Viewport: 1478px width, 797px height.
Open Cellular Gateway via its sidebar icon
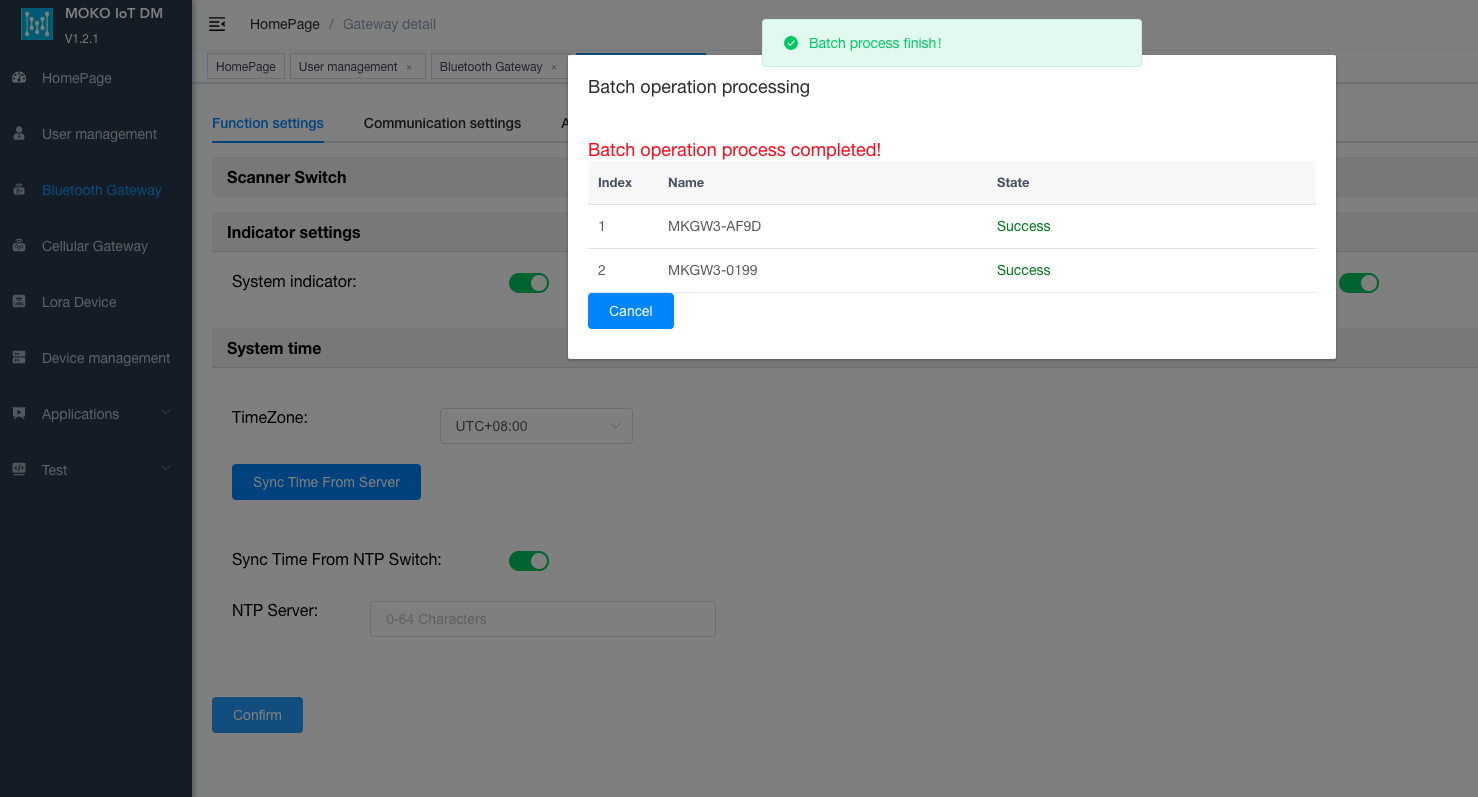[19, 246]
